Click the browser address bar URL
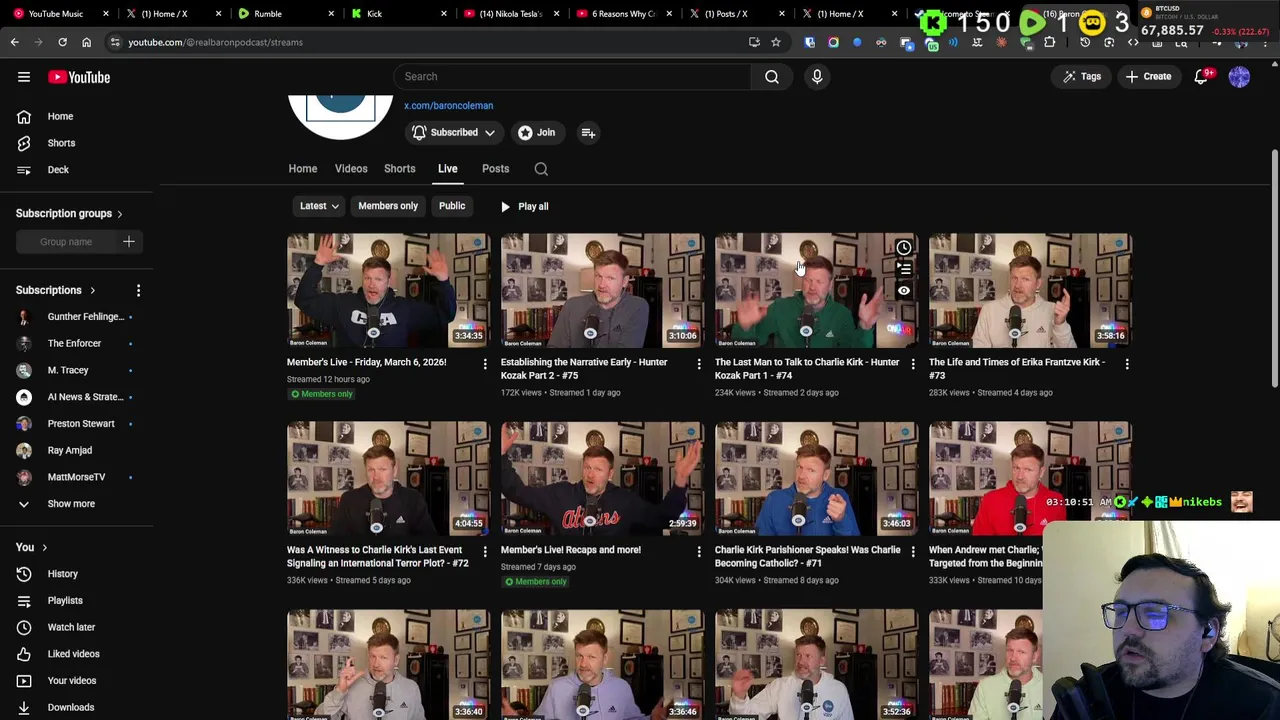The width and height of the screenshot is (1280, 720). point(215,42)
